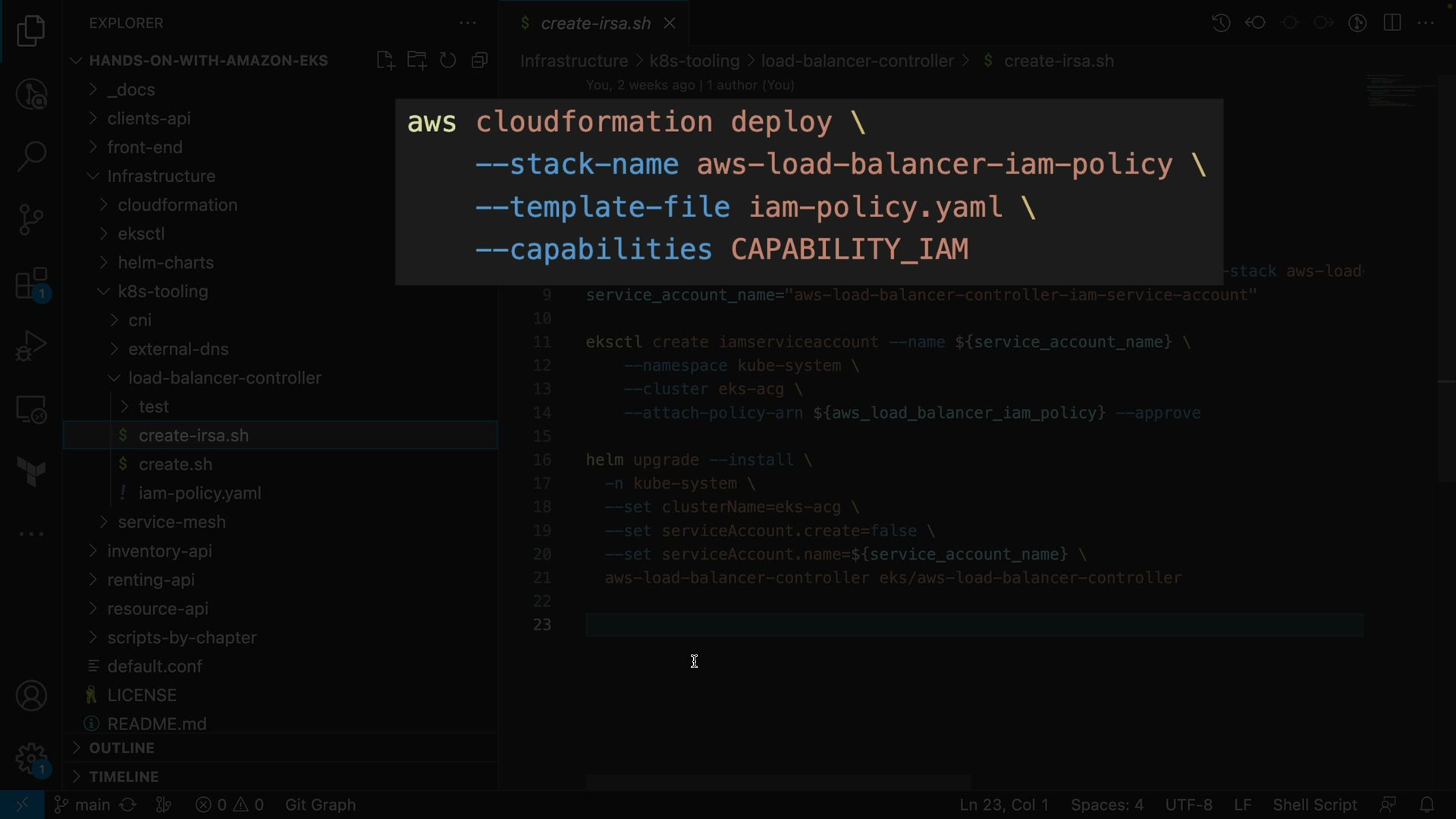The image size is (1456, 819).
Task: Open iam-policy.yaml in the file tree
Action: click(x=199, y=493)
